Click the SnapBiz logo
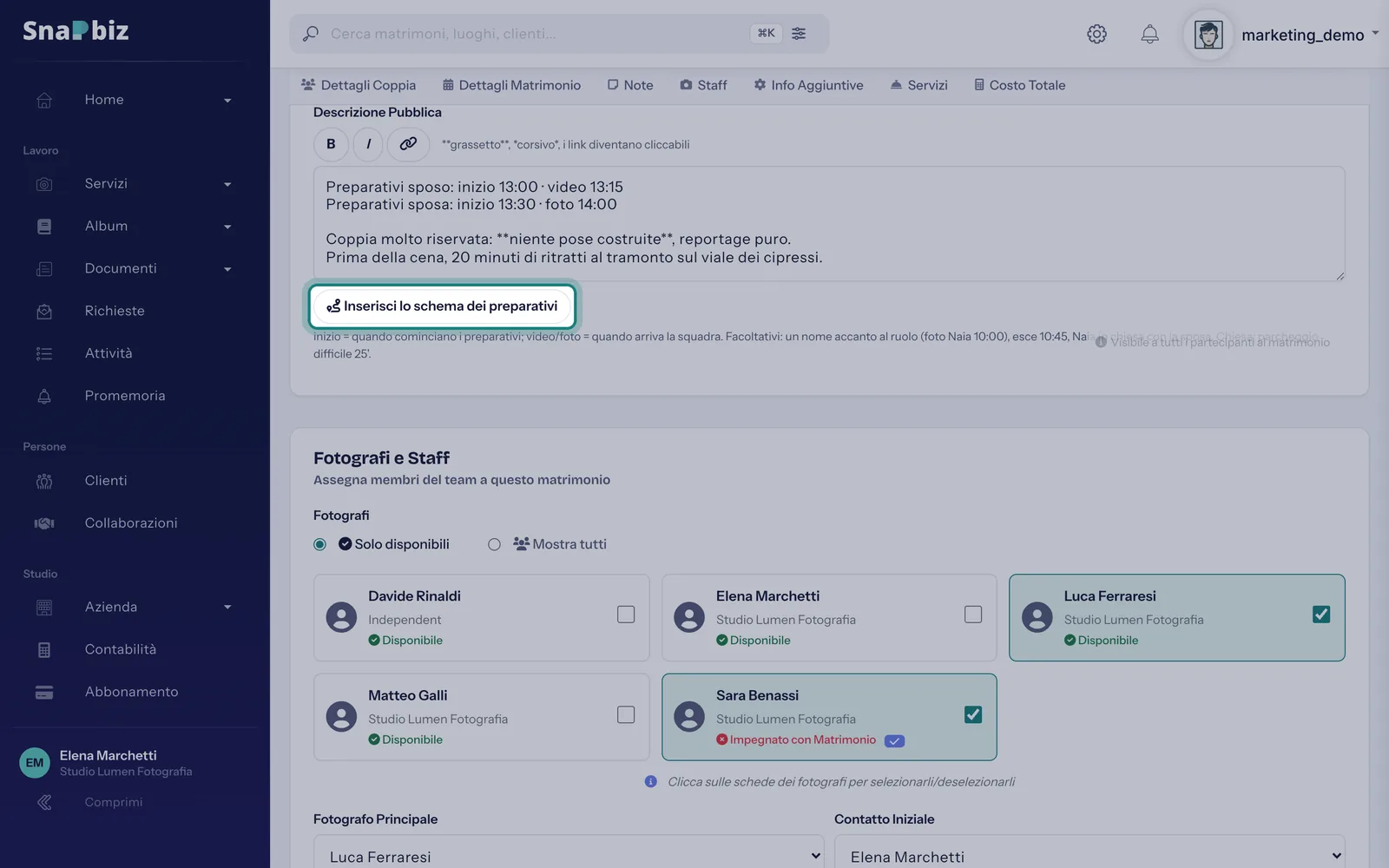 click(76, 31)
